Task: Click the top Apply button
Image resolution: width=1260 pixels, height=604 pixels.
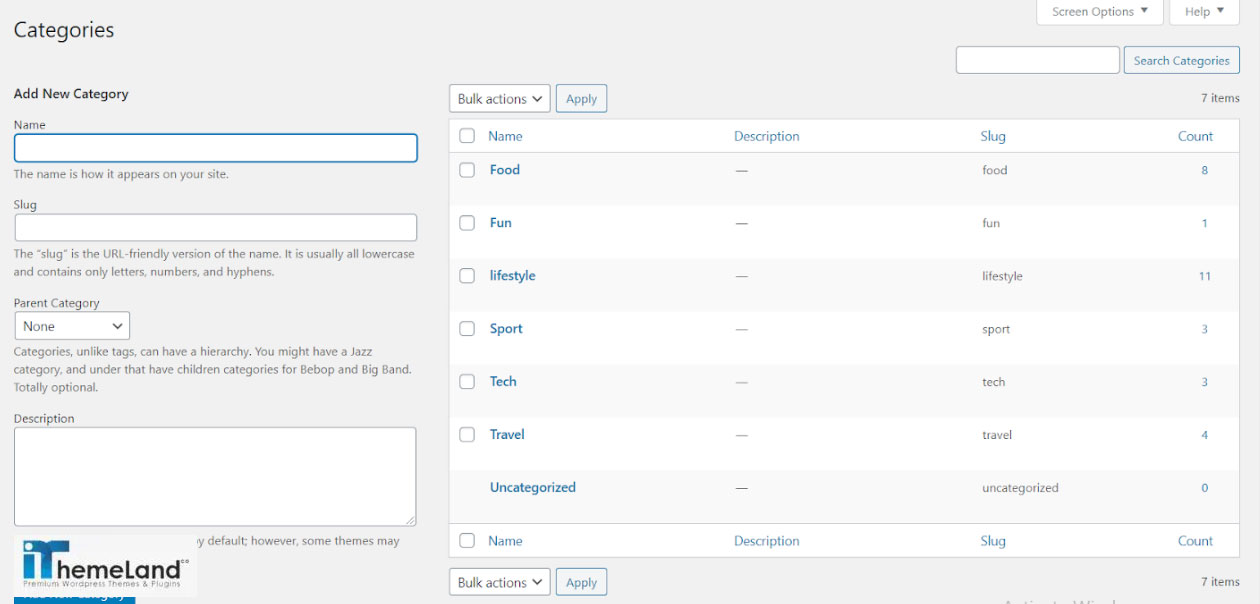Action: 581,99
